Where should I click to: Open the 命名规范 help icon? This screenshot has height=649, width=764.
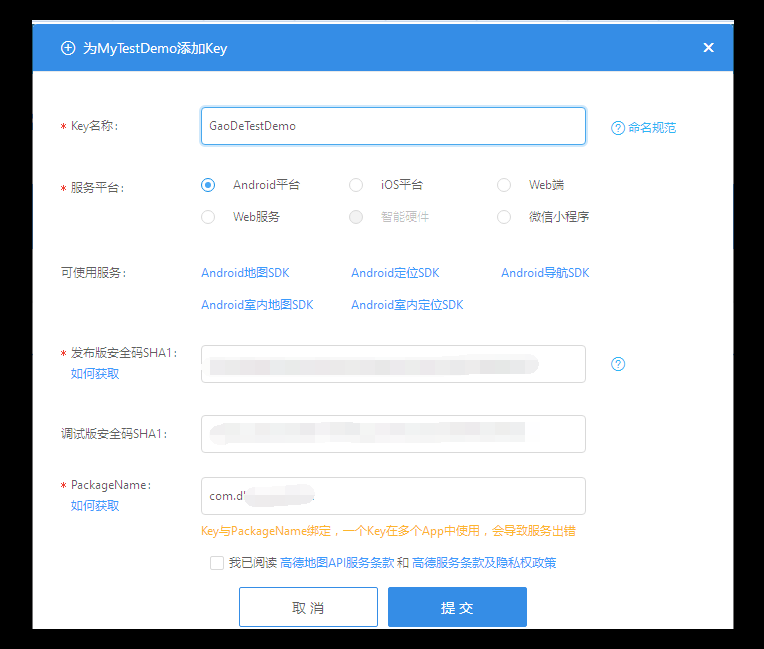[x=618, y=128]
